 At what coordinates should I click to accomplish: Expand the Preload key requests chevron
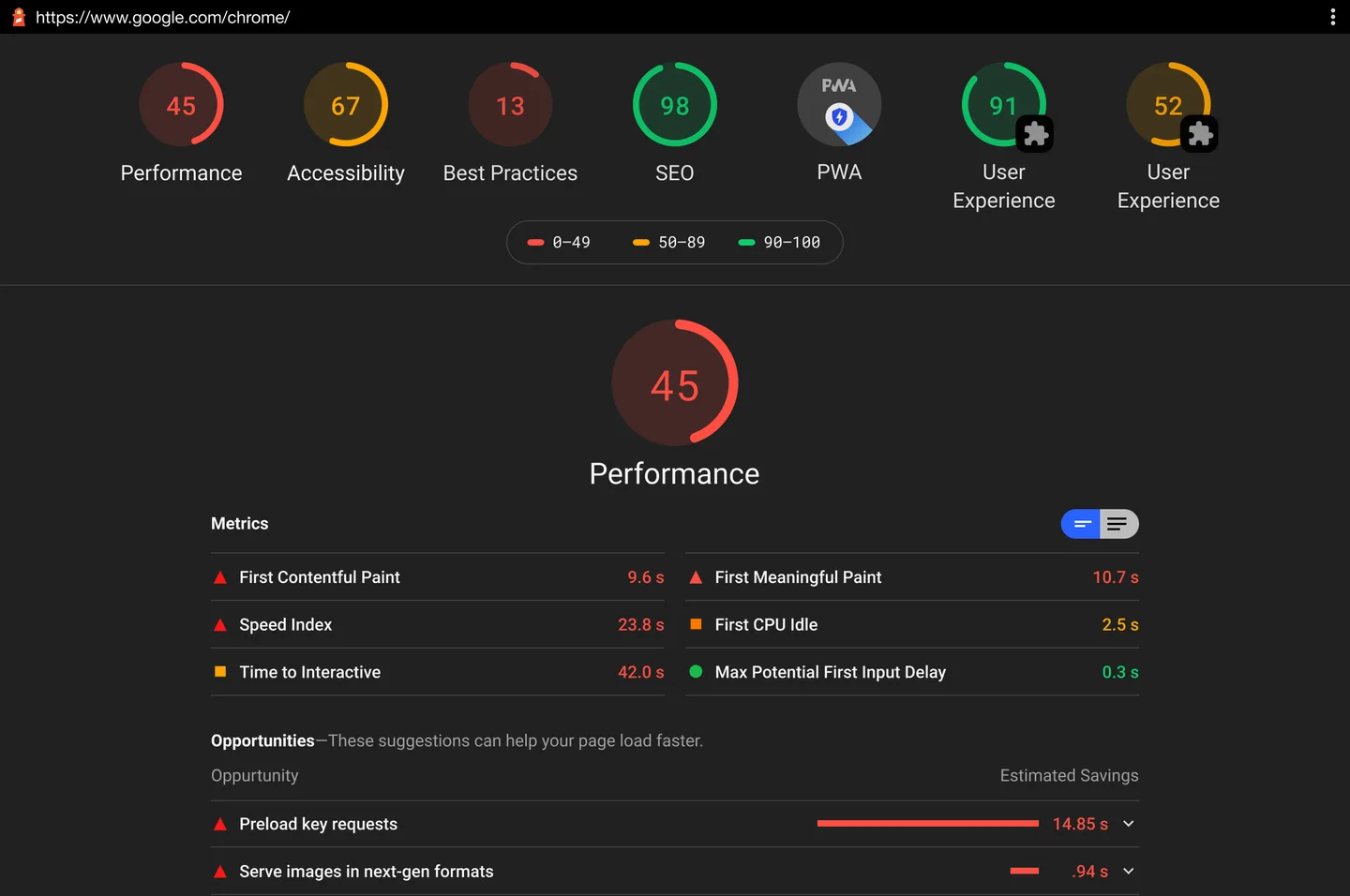point(1129,824)
